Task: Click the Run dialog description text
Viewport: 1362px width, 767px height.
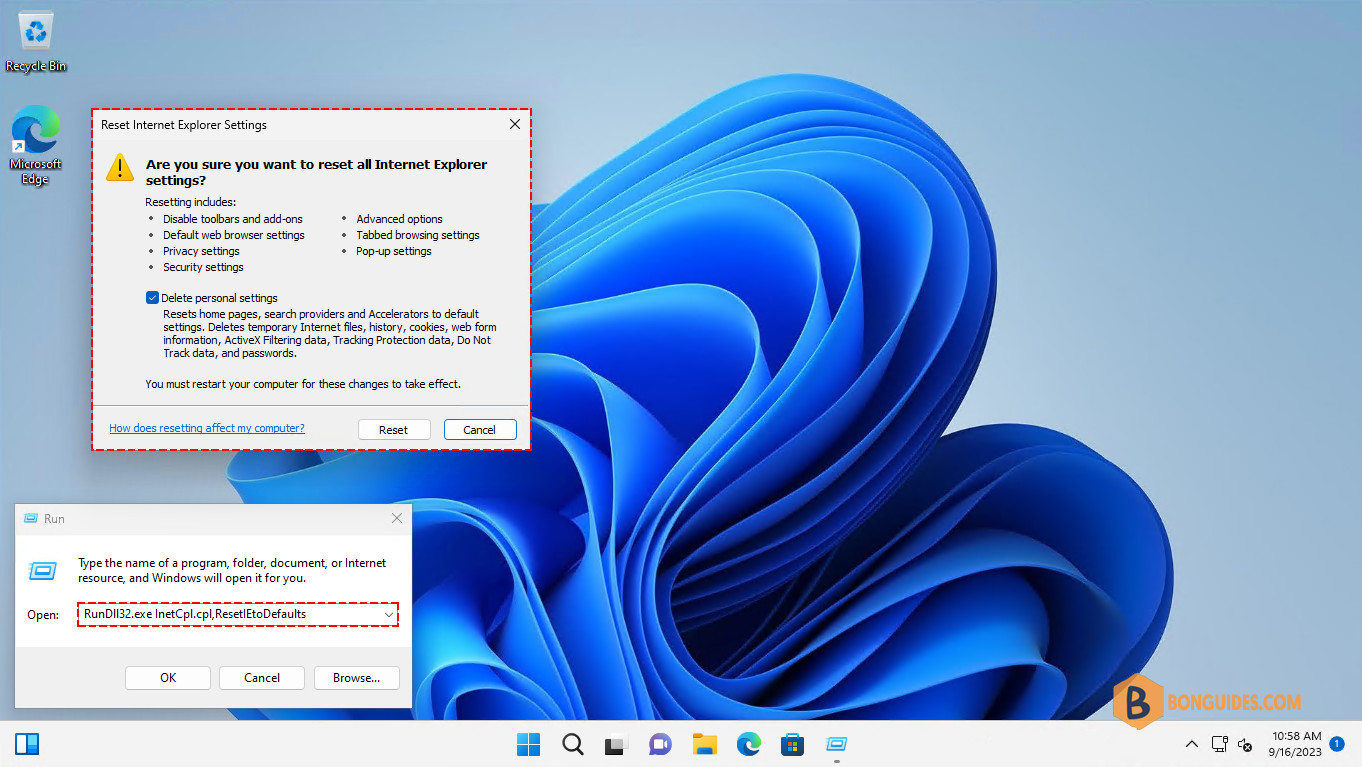Action: [x=232, y=570]
